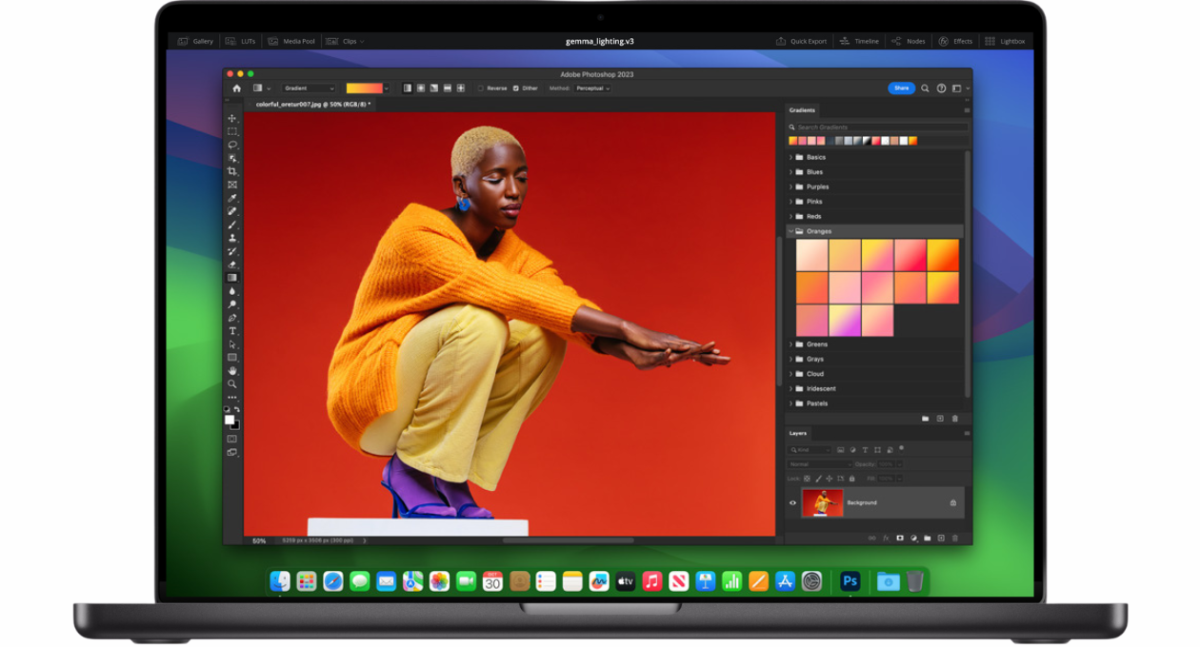Viewport: 1200px width, 648px height.
Task: Choose the Diamond gradient style button
Action: tap(460, 88)
